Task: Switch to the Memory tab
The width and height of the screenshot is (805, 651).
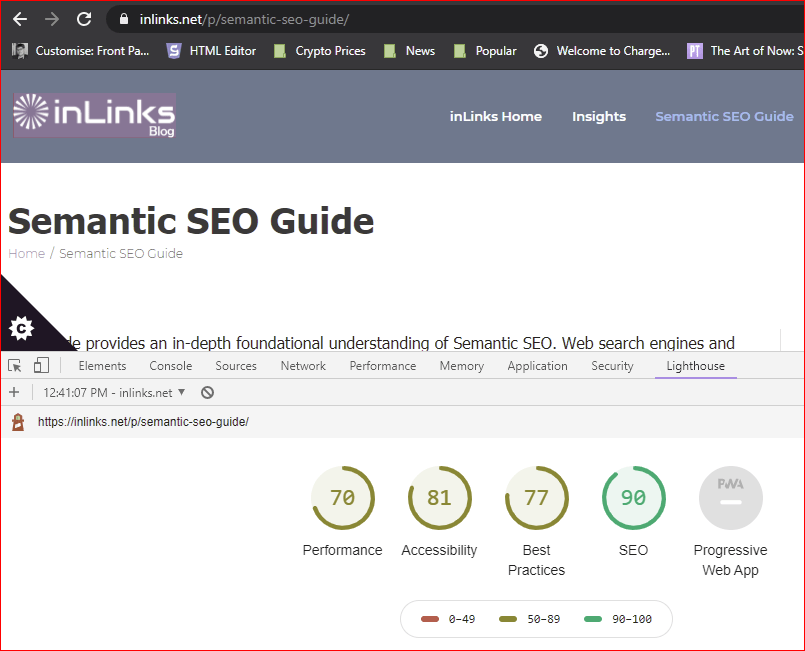Action: (462, 366)
